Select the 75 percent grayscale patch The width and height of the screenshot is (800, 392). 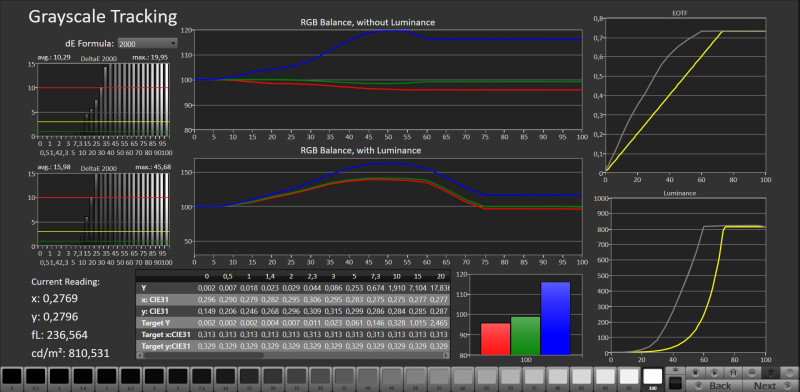click(534, 379)
